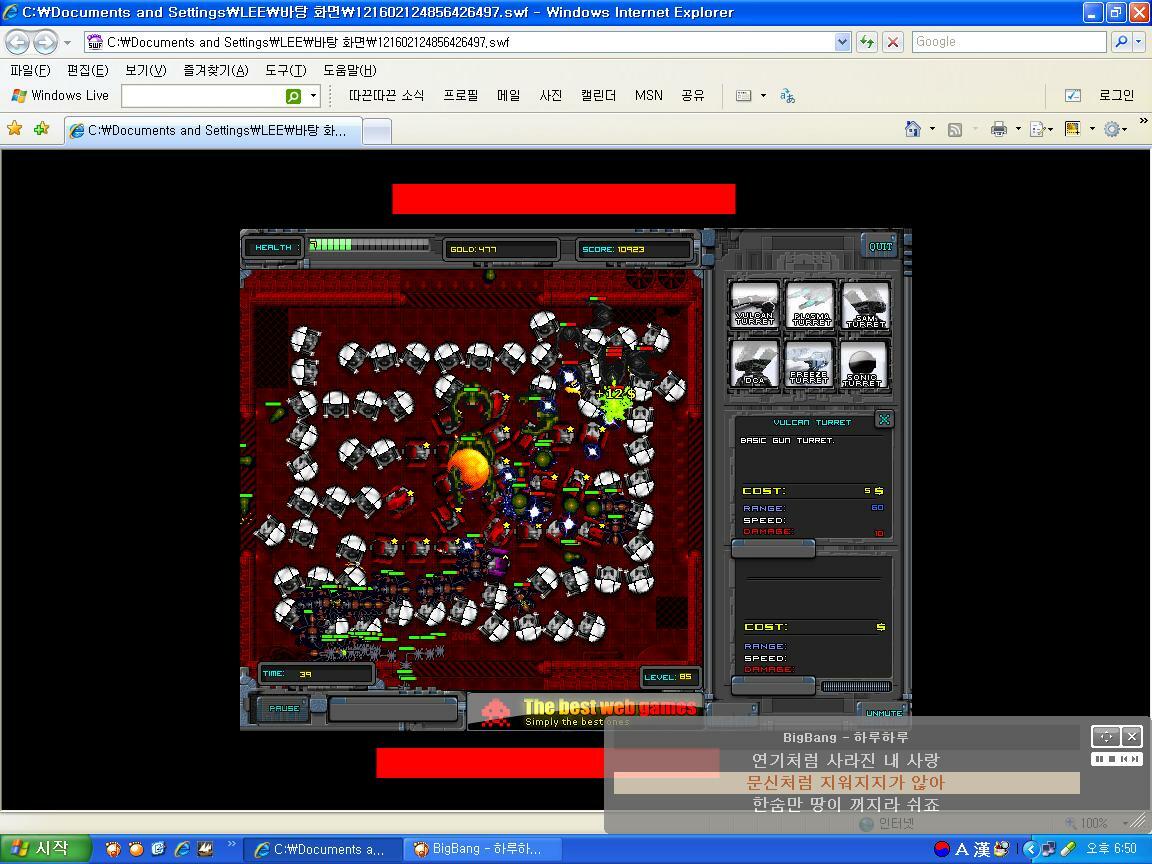Open recent pages dropdown arrow
This screenshot has width=1152, height=864.
point(68,43)
